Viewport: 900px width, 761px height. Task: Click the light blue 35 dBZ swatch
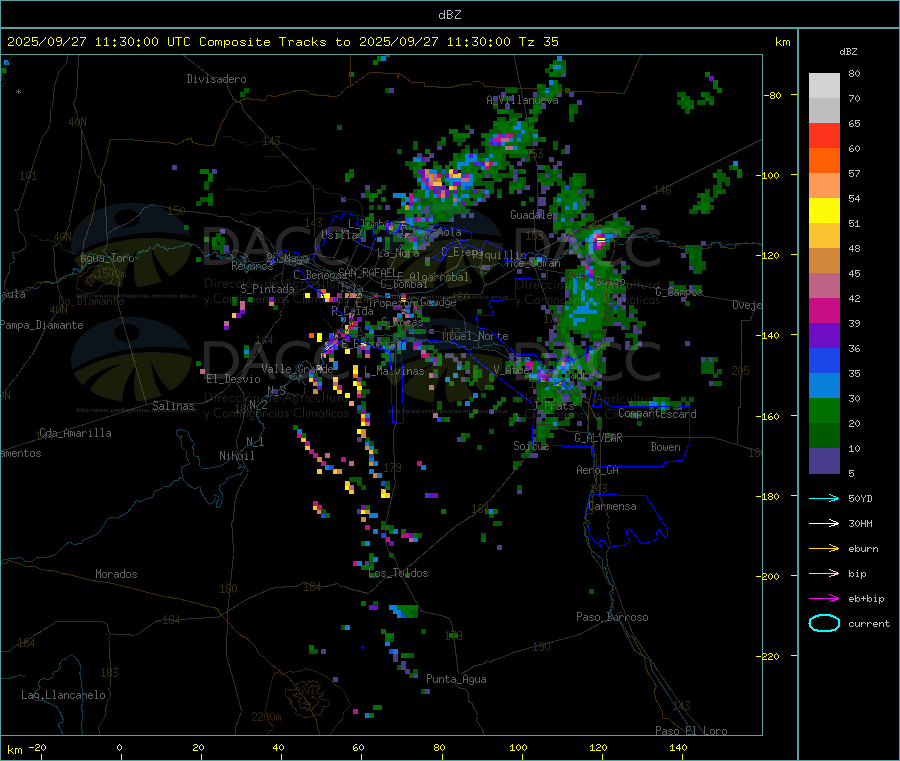click(824, 385)
